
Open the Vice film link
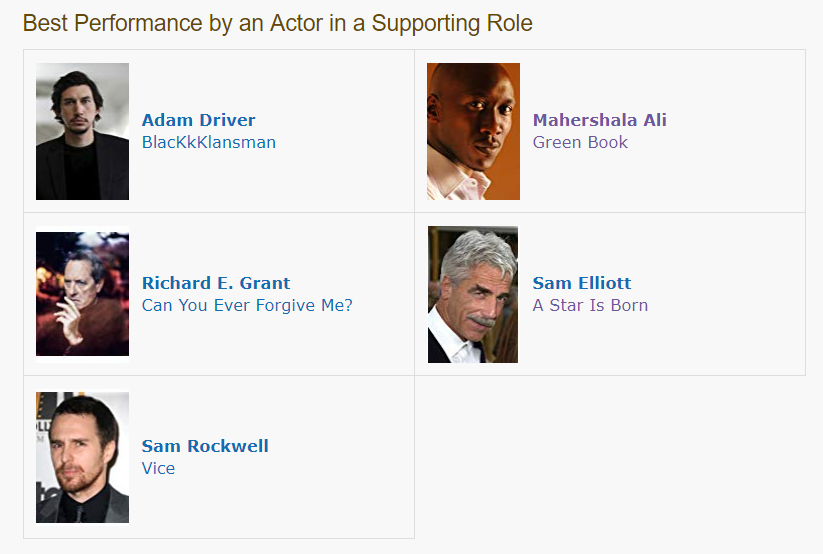pos(159,468)
